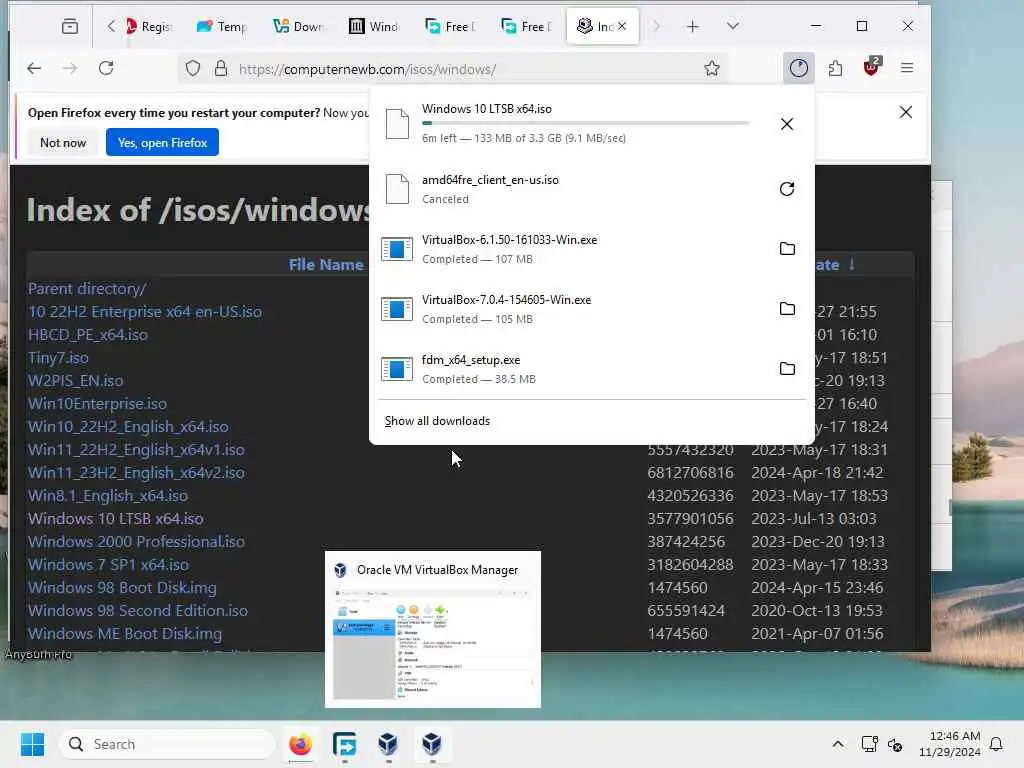Download Win10Enterprise.iso
This screenshot has width=1024, height=768.
pos(97,404)
